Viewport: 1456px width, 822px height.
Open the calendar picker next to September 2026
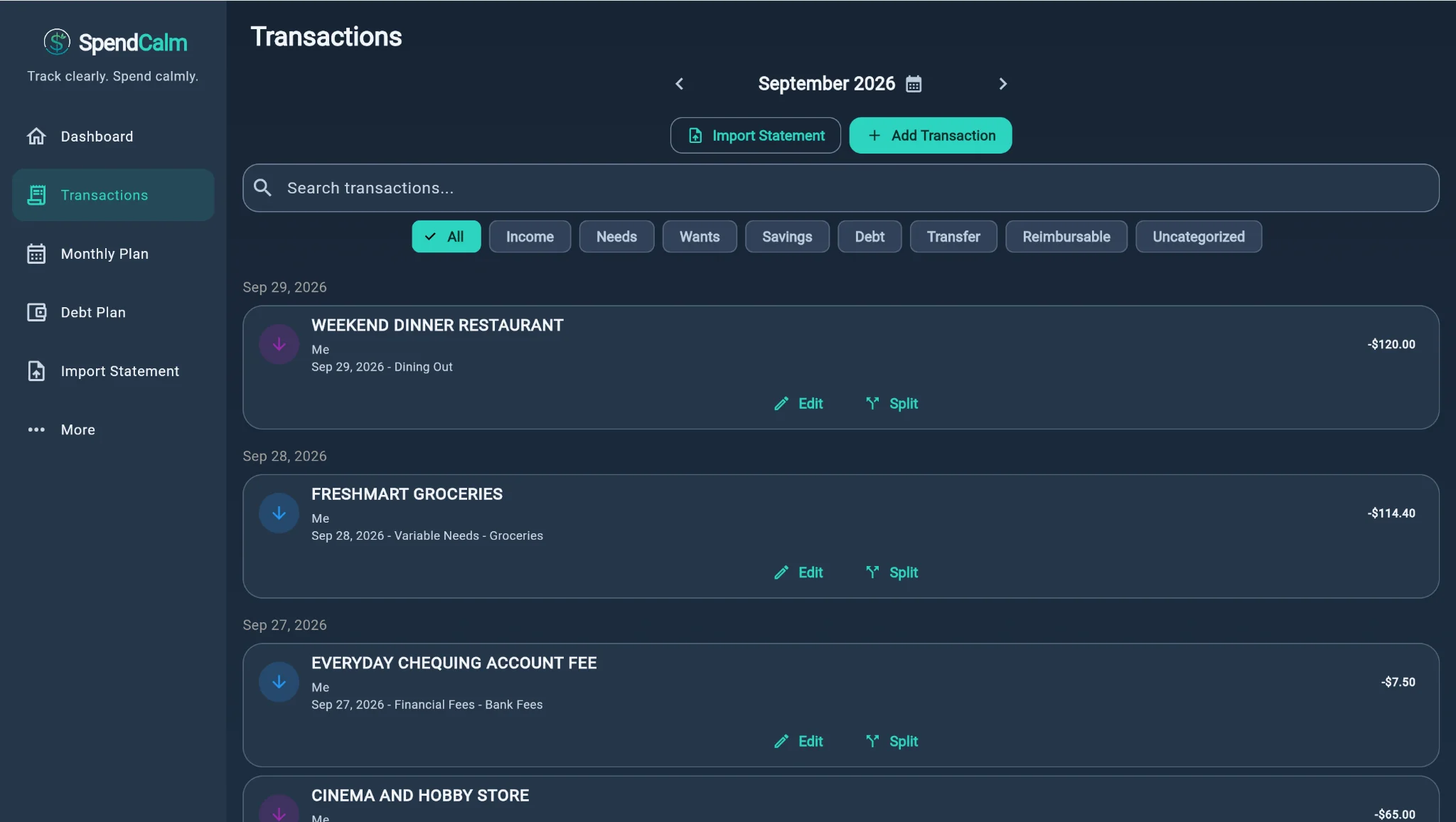[914, 84]
